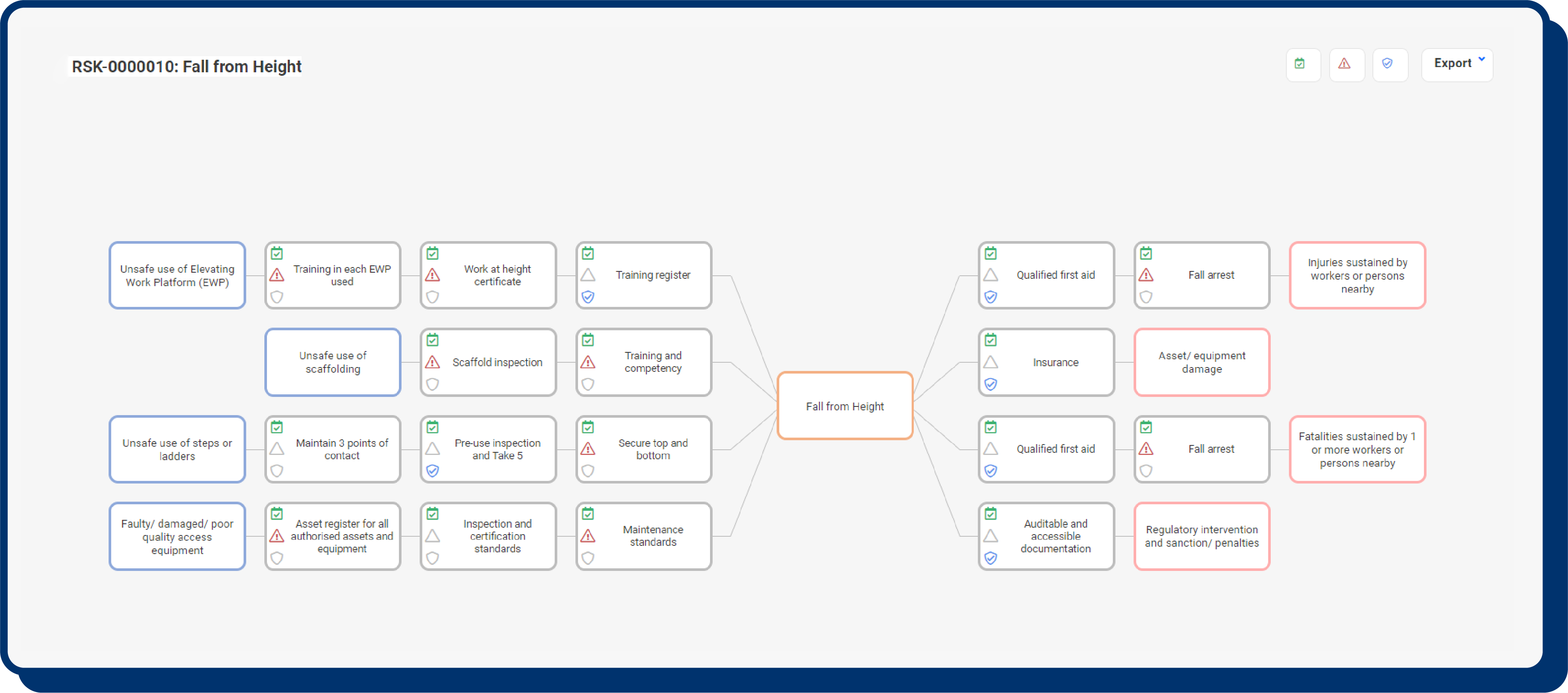1568x693 pixels.
Task: Click blue shield on Qualified first aid beside Fatalities row
Action: (x=991, y=470)
